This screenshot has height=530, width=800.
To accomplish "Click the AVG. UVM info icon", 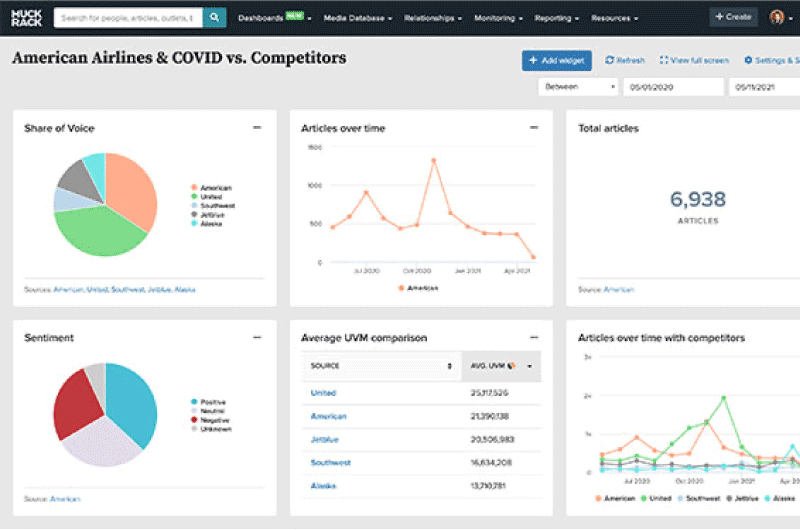I will coord(511,366).
